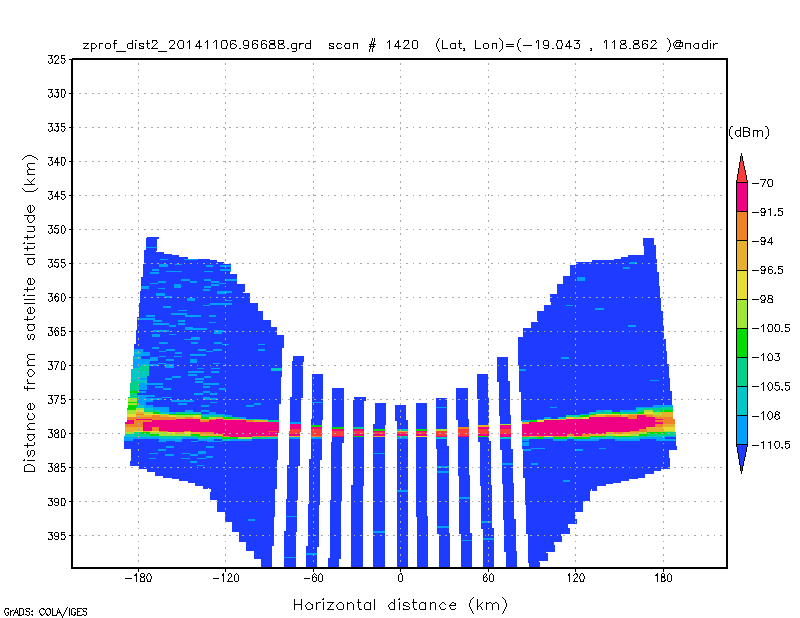Click the plot title with scan # 1420
Screen dimensions: 800x618
pos(400,45)
